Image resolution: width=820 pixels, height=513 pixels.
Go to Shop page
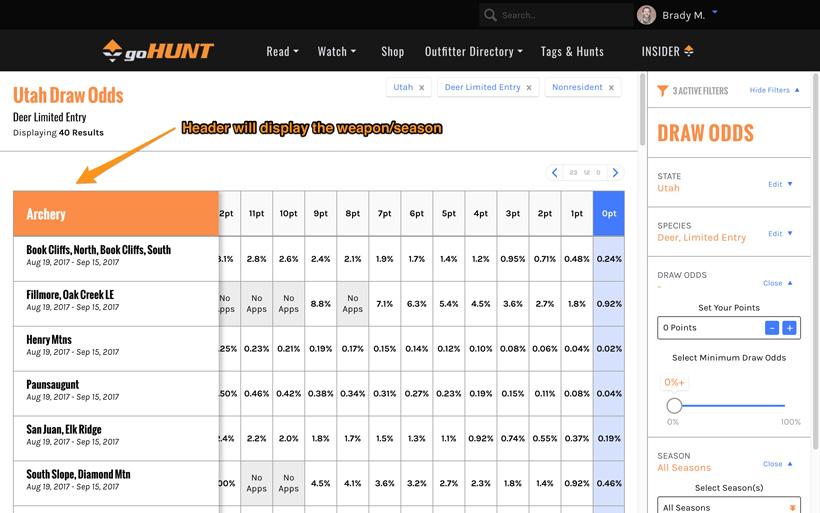(x=392, y=51)
